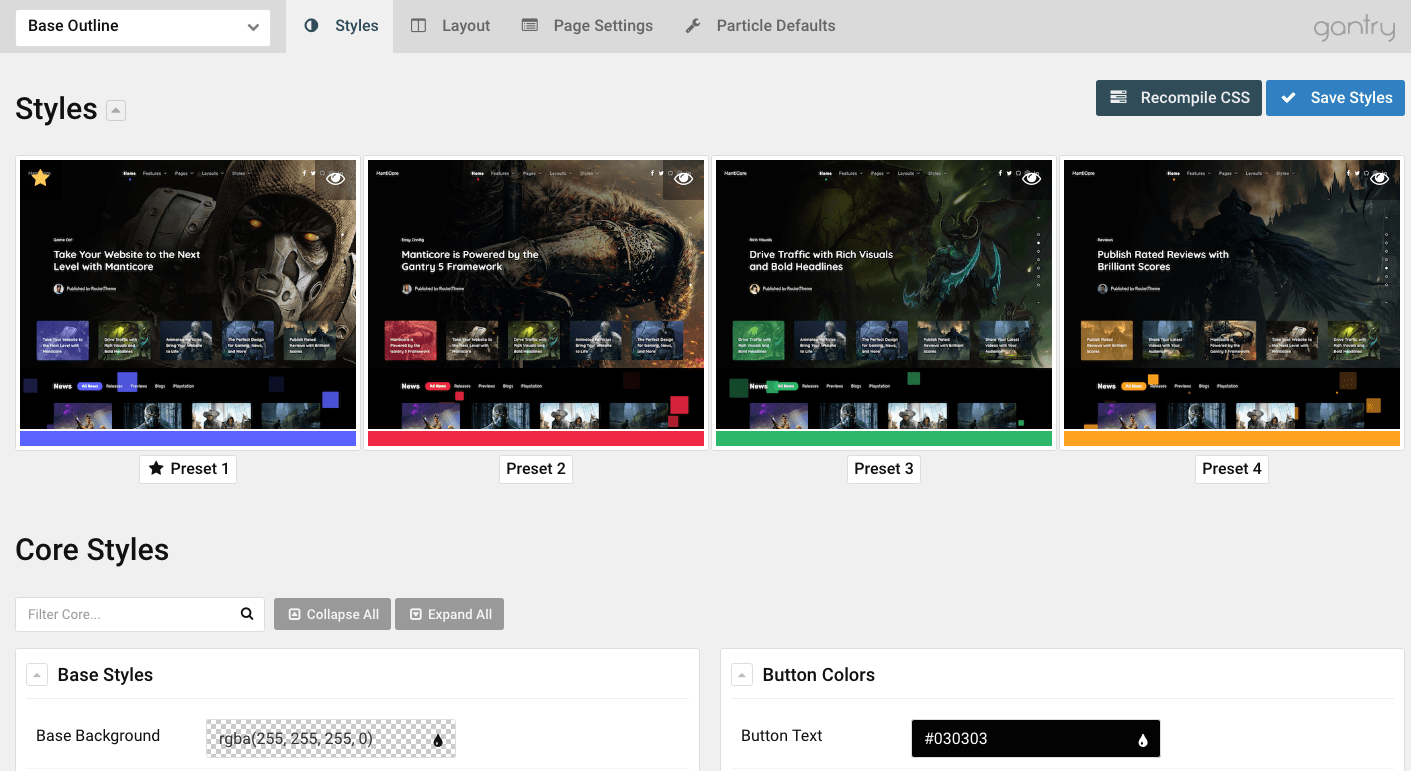Select the Preset 1 thumbnail

[x=188, y=302]
